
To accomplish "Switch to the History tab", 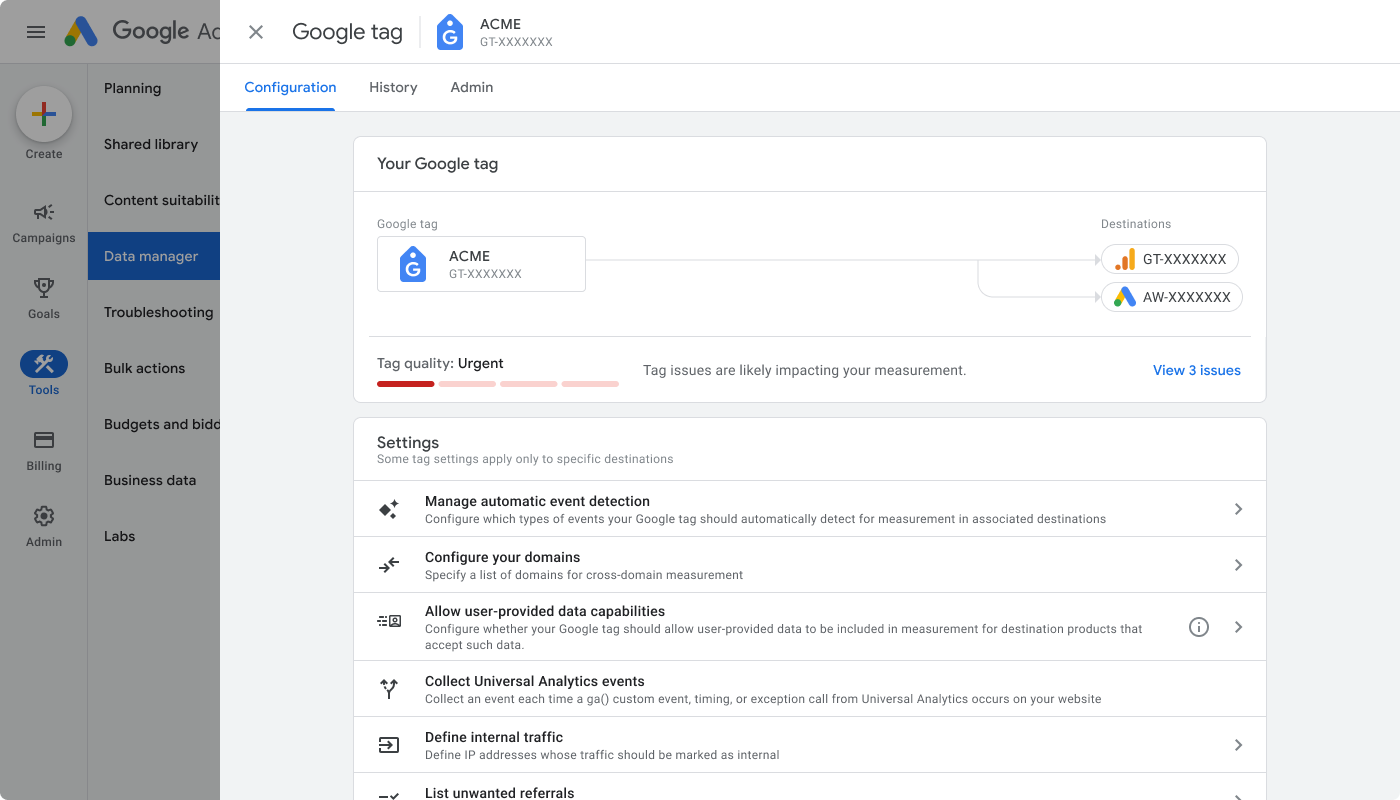I will pos(393,87).
